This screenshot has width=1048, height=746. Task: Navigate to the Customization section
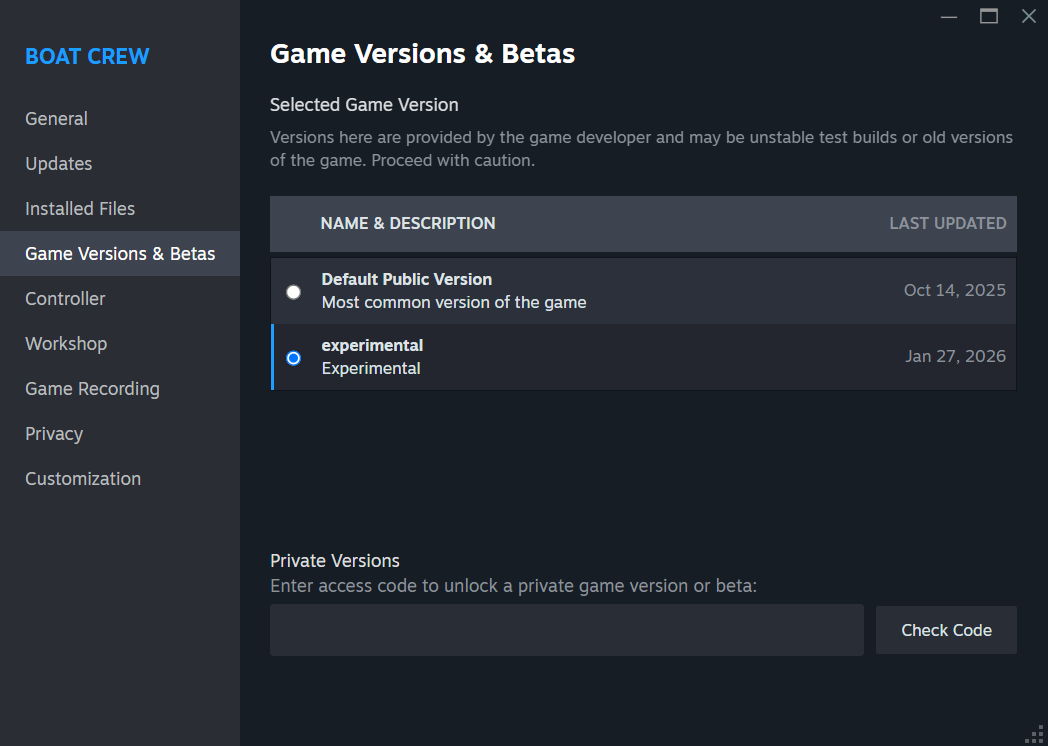click(83, 479)
